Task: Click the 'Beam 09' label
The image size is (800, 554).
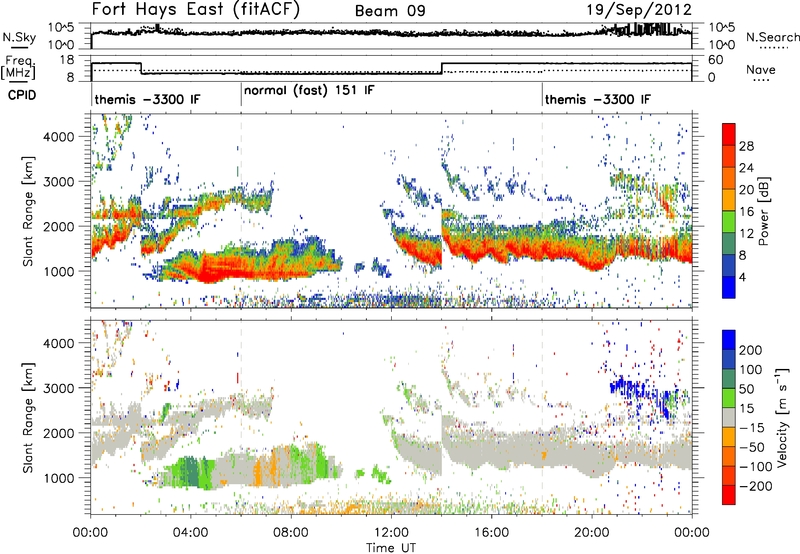Action: 390,11
